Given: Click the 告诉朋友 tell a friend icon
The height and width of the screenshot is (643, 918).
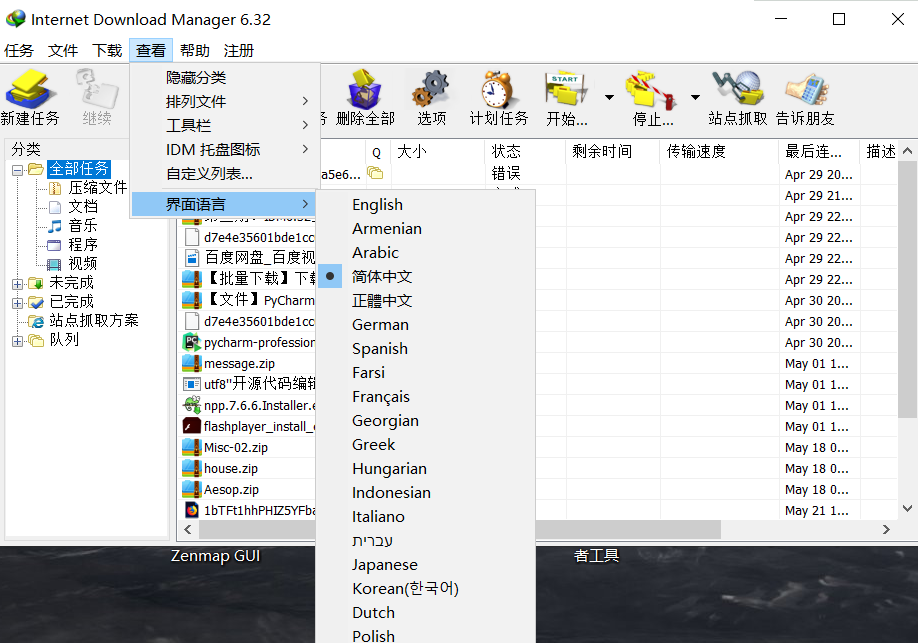Looking at the screenshot, I should 805,91.
